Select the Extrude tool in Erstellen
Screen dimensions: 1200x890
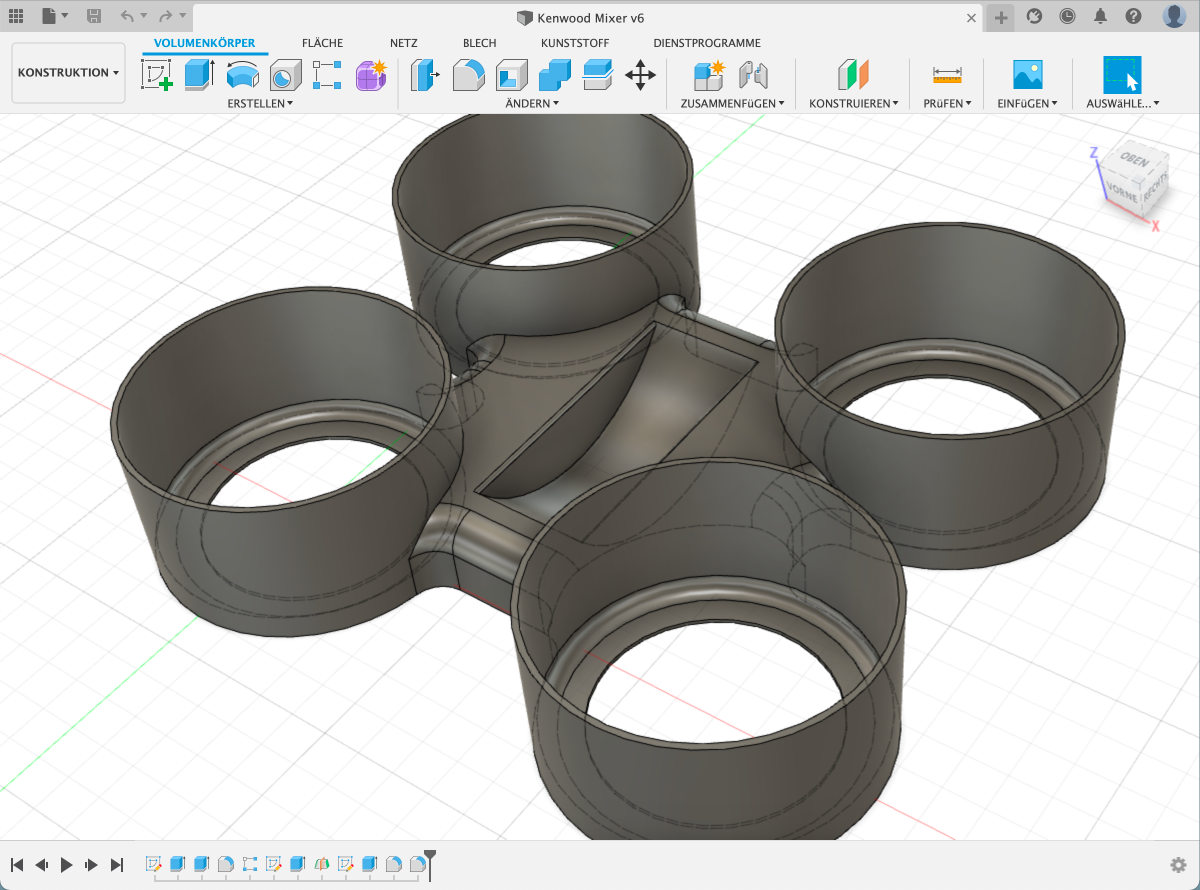(x=200, y=75)
